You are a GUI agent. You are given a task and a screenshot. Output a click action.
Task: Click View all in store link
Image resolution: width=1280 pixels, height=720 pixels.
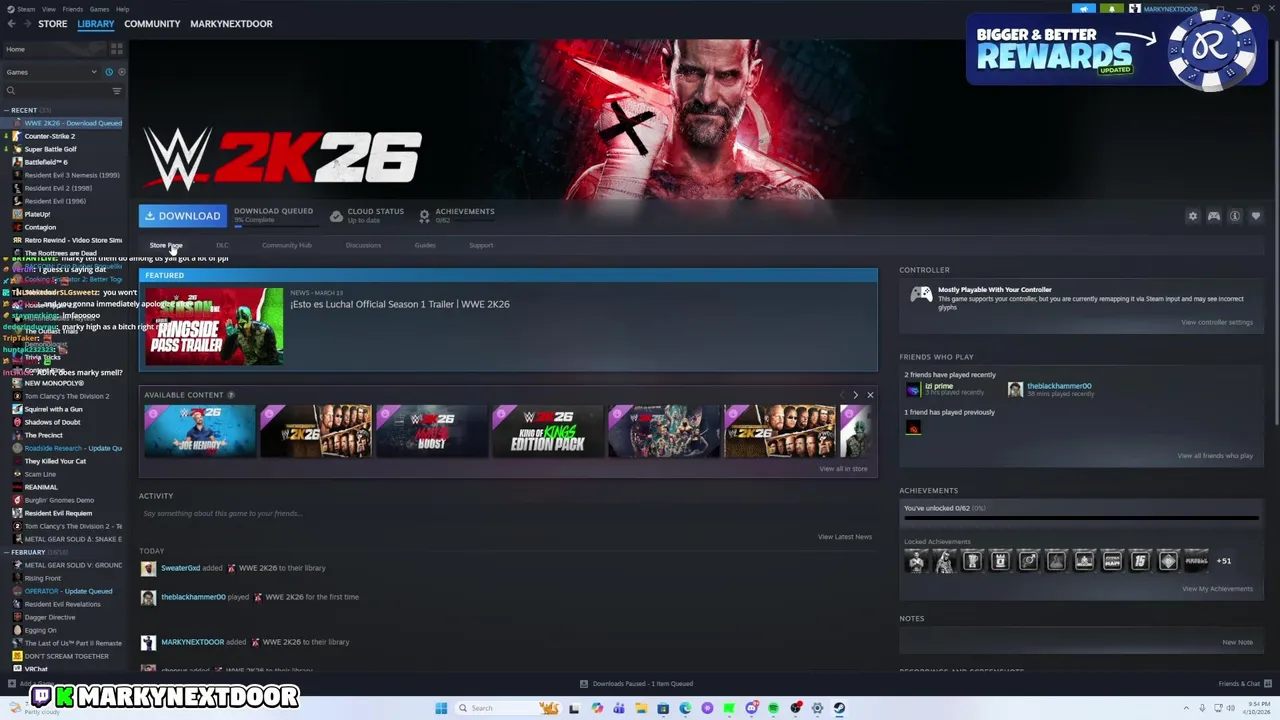point(843,469)
